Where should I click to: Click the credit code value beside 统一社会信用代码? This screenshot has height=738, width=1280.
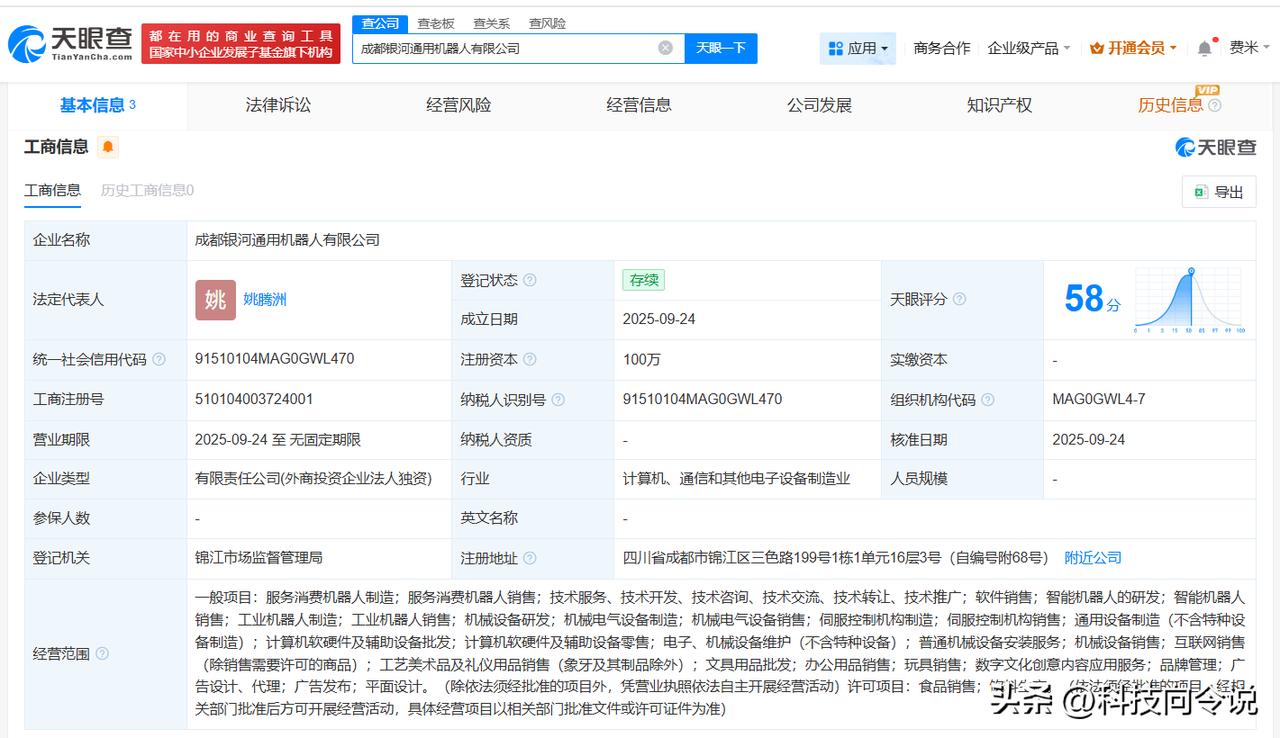point(274,359)
